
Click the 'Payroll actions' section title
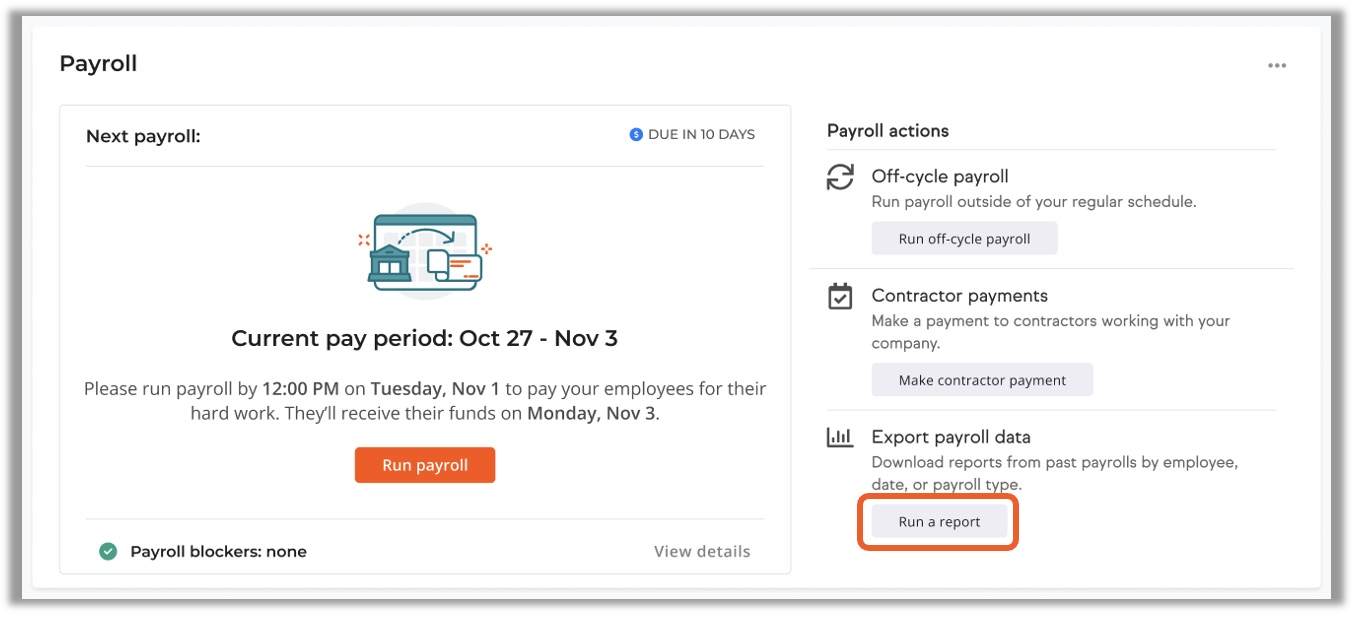tap(887, 131)
